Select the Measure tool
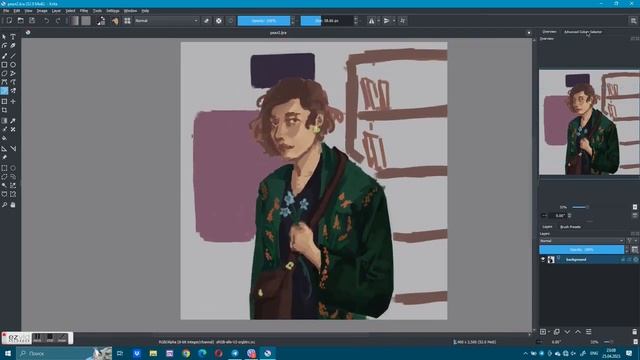The image size is (640, 360). (x=13, y=149)
